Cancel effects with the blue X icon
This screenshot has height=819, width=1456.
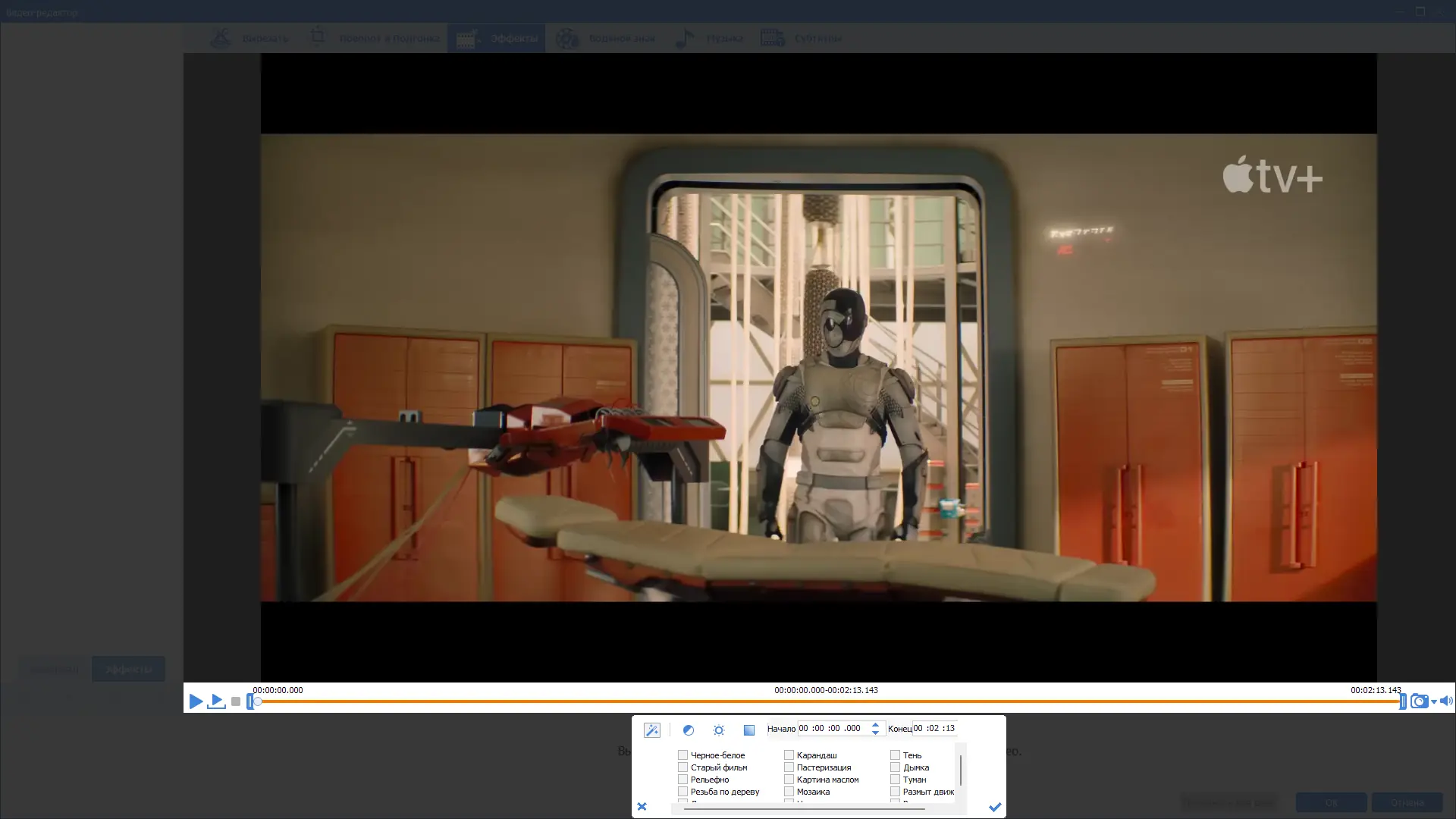point(642,807)
